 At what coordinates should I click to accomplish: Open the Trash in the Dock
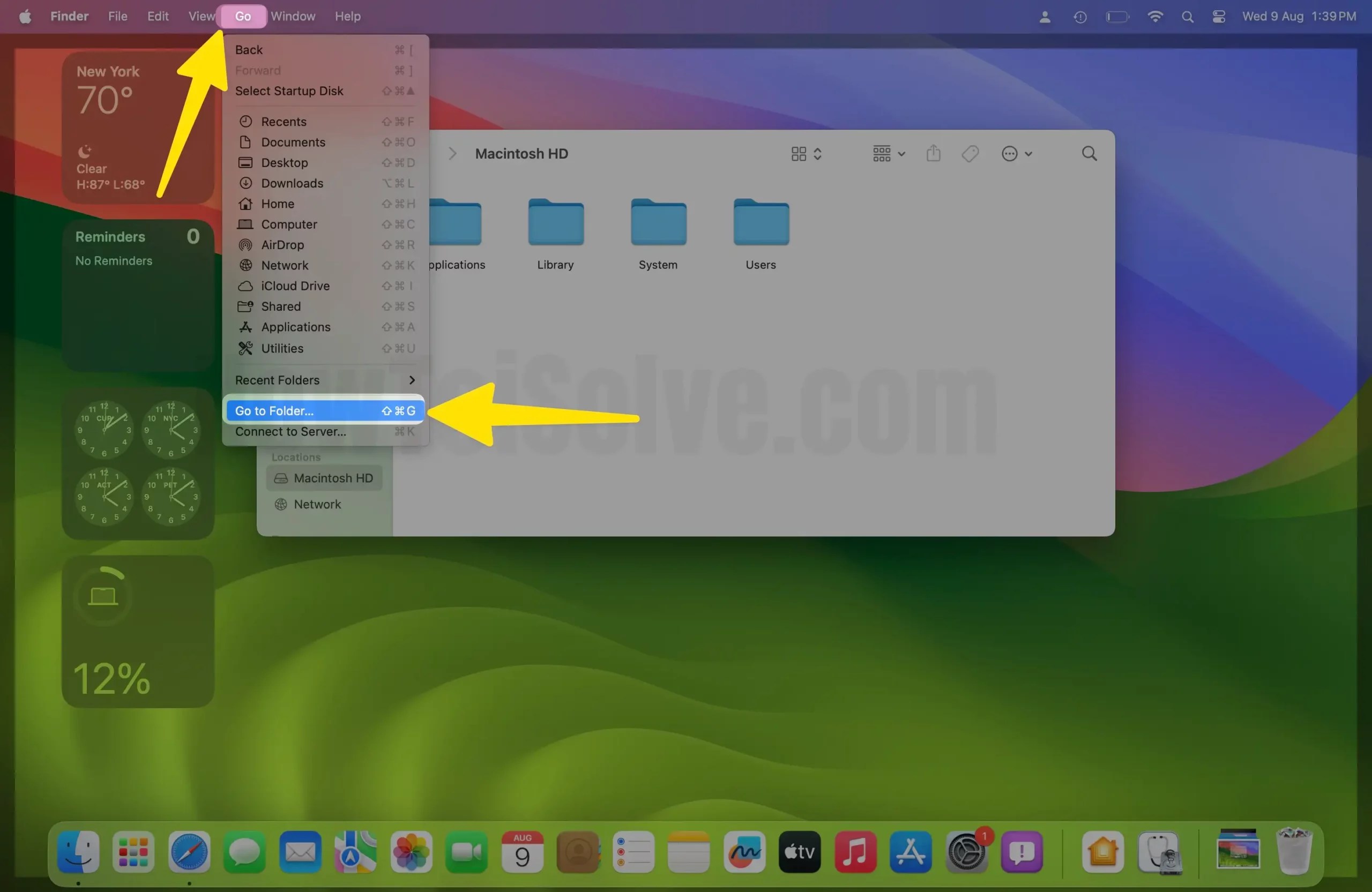[x=1294, y=852]
